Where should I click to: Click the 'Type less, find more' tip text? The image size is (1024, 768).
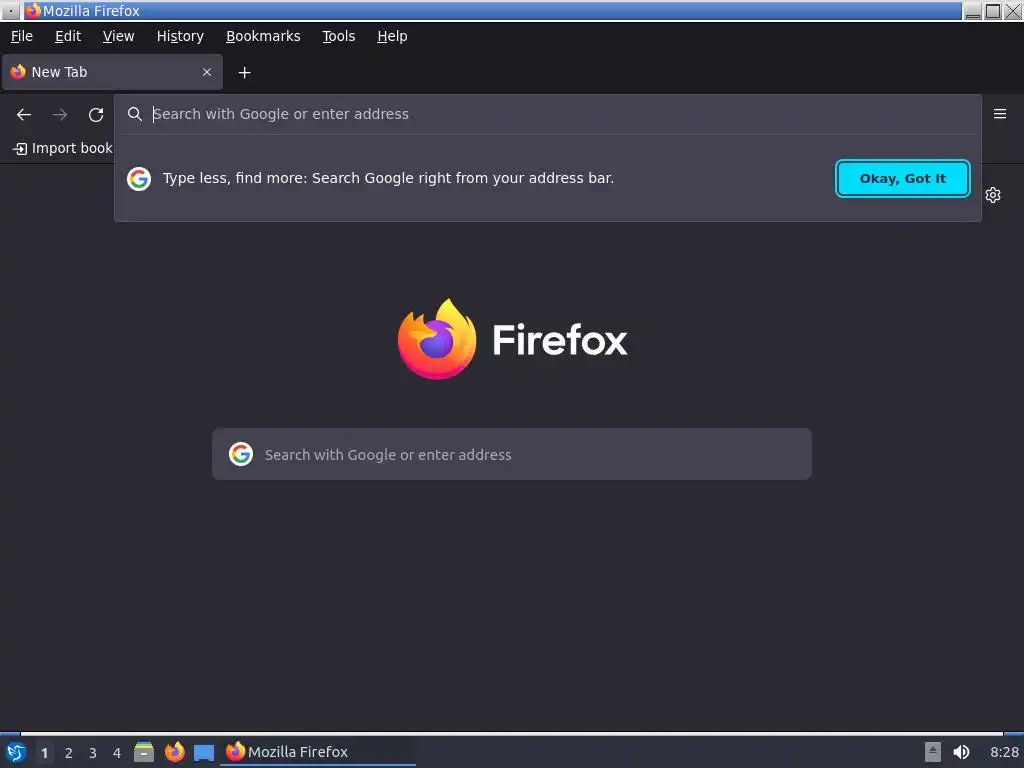tap(388, 178)
